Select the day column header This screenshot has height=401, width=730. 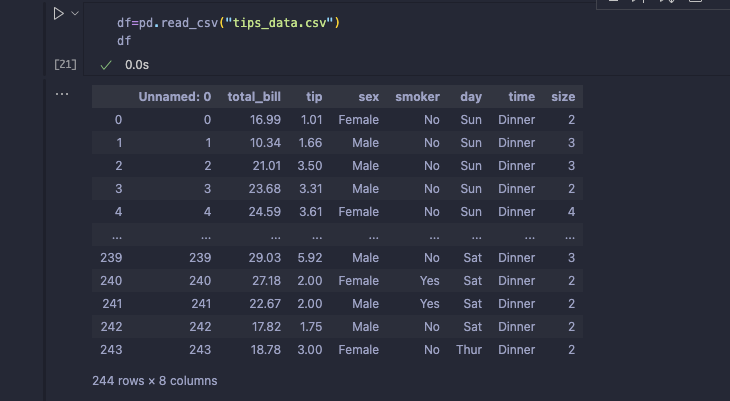[x=471, y=97]
